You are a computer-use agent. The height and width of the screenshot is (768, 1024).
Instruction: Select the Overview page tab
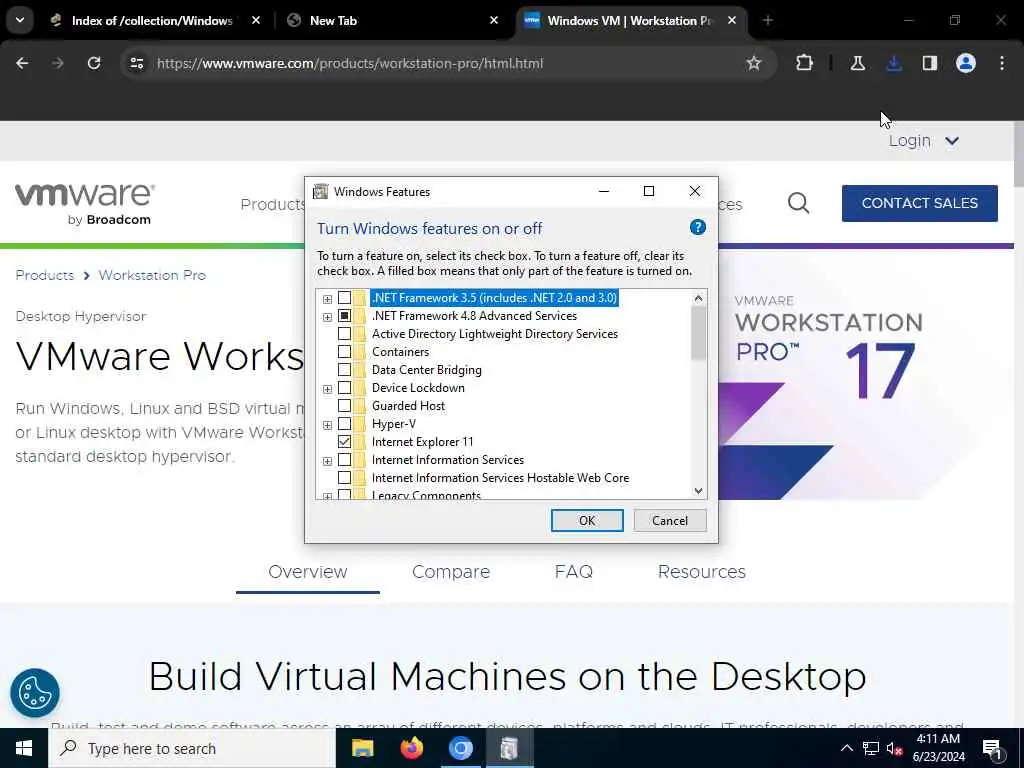(x=308, y=572)
